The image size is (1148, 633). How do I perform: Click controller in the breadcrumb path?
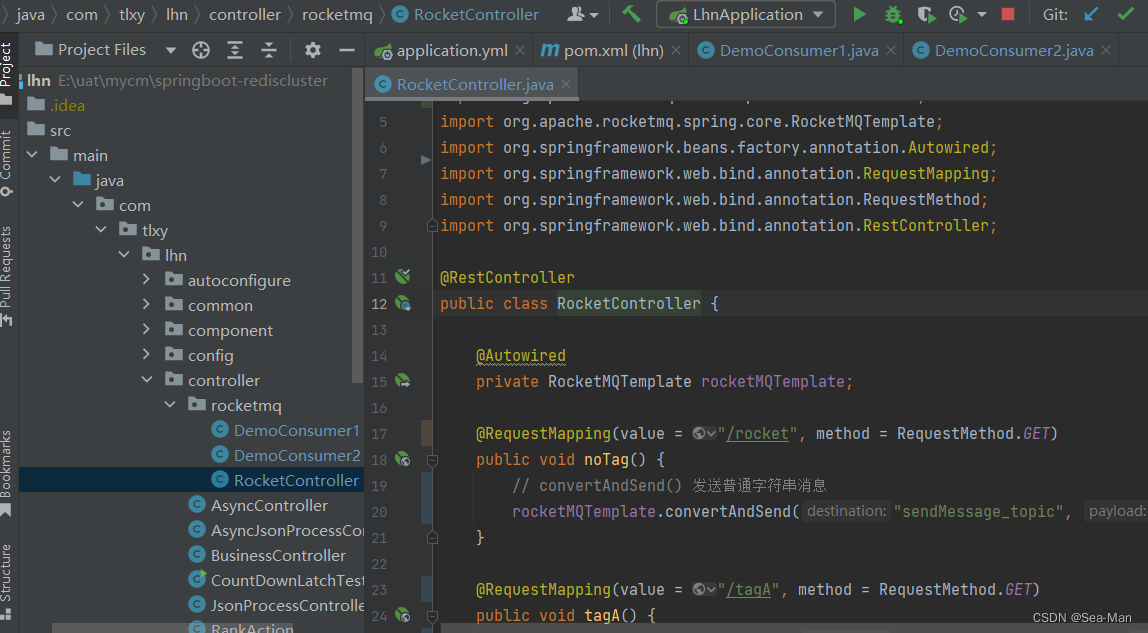click(x=245, y=15)
